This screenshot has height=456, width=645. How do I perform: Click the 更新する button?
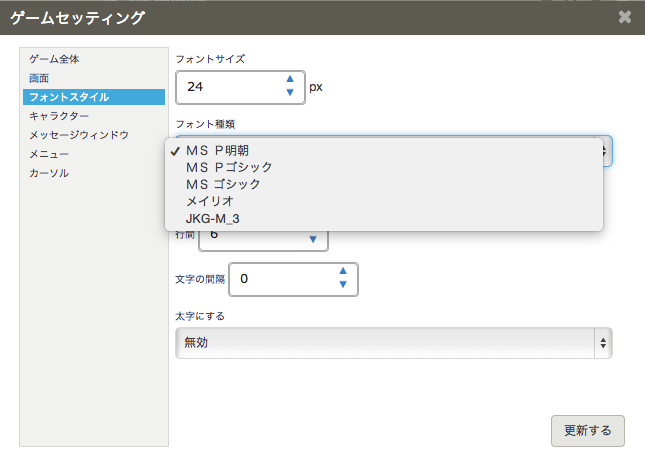(587, 431)
